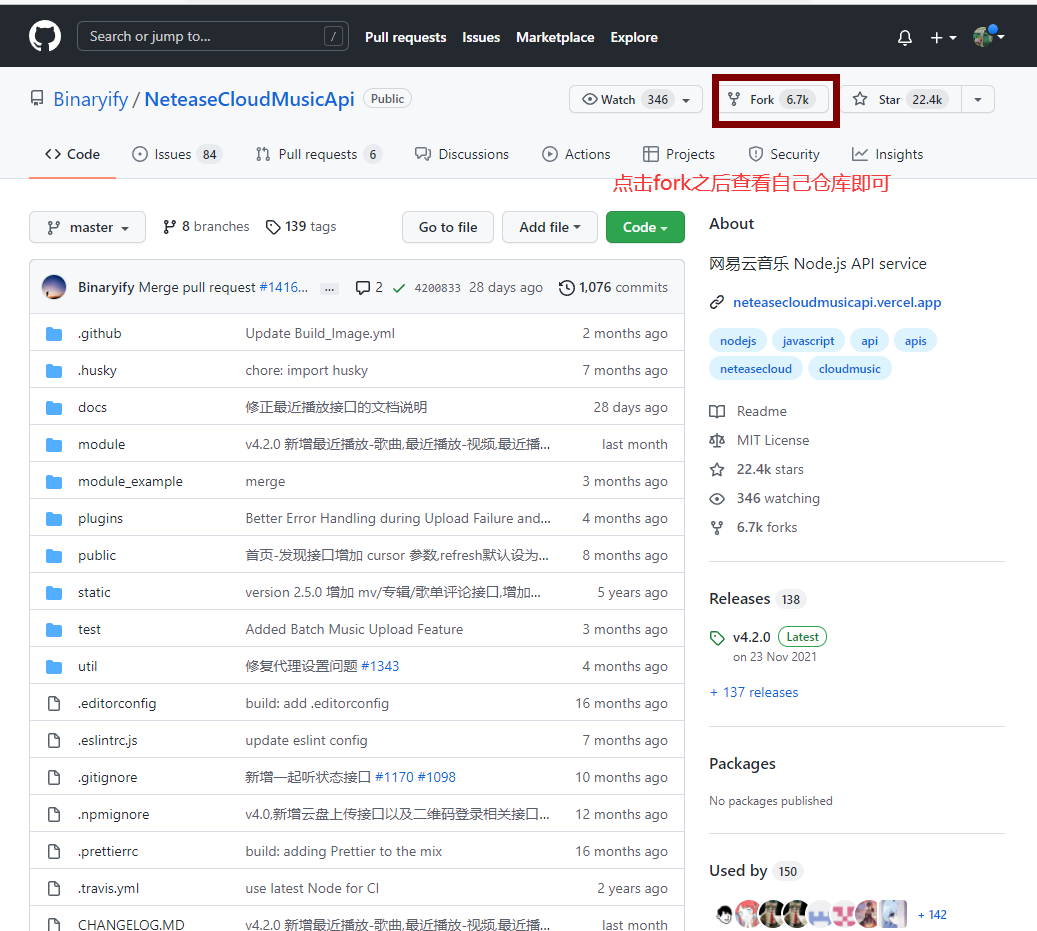Switch to the Actions tab
The width and height of the screenshot is (1037, 931).
(576, 154)
